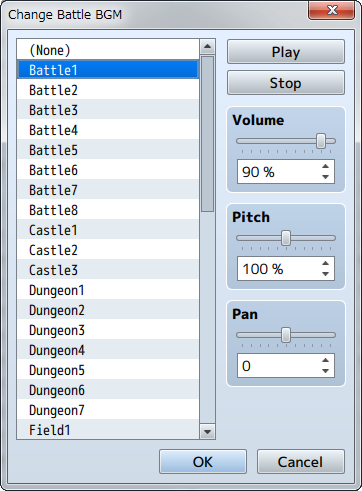Click the Volume field showing 90 %
The width and height of the screenshot is (362, 491).
pos(286,172)
